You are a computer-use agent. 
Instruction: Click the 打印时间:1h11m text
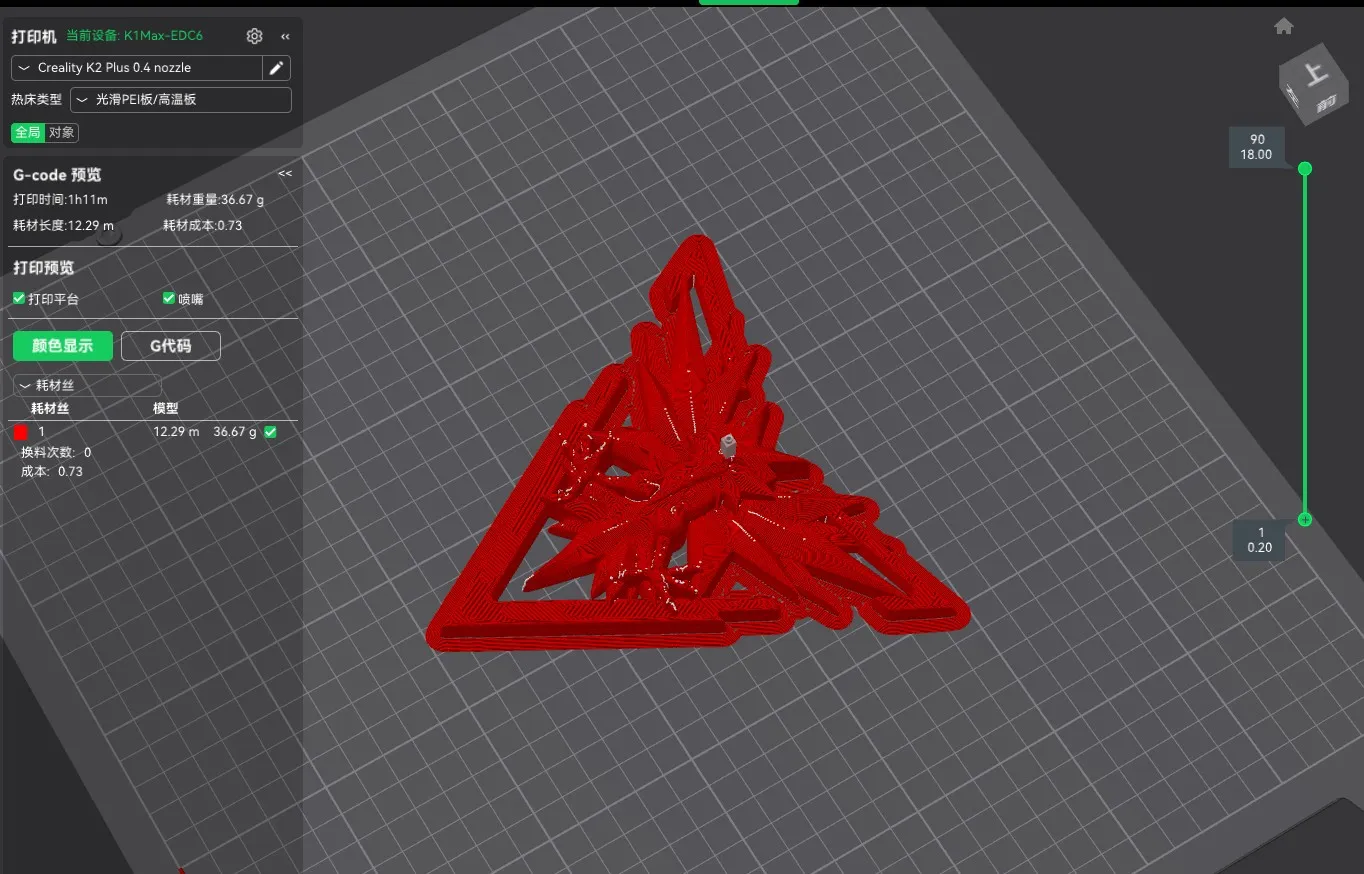(60, 200)
